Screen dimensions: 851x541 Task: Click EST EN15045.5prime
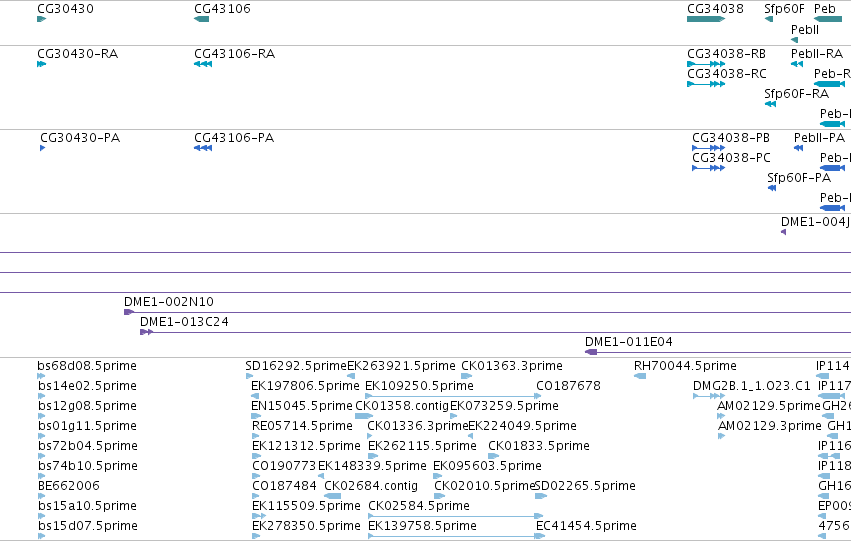point(302,406)
